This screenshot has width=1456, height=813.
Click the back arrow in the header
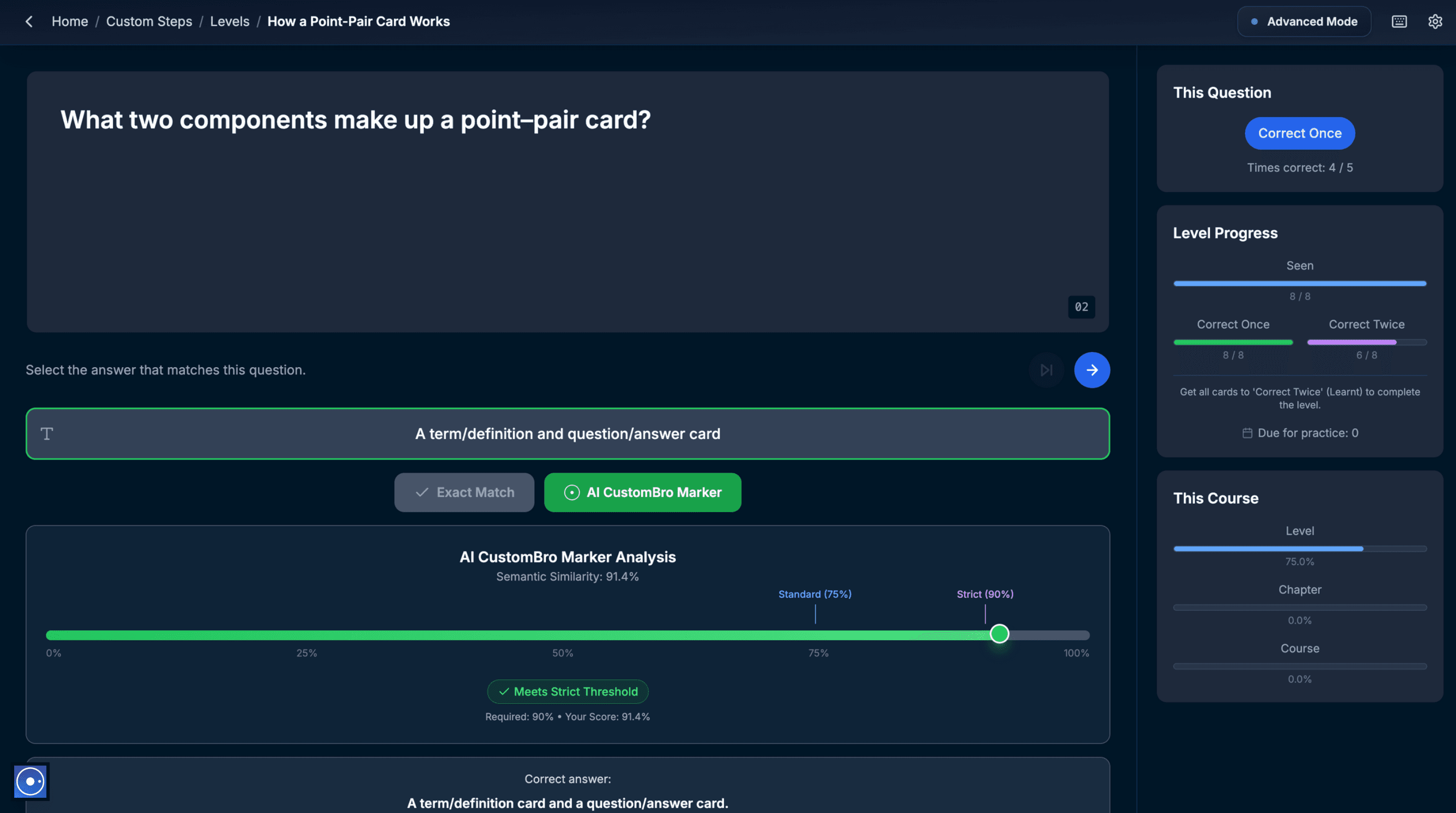[x=29, y=22]
